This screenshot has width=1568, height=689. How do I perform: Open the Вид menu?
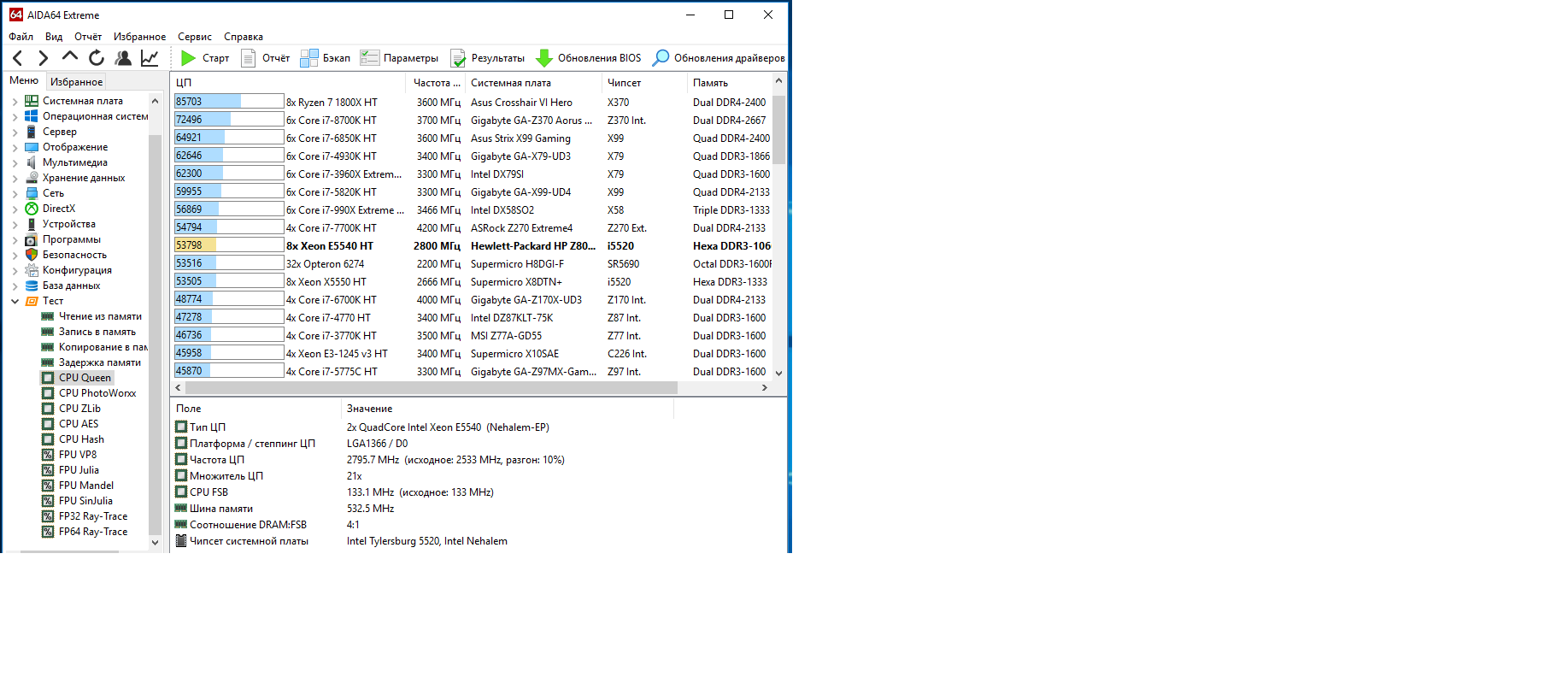(x=54, y=37)
